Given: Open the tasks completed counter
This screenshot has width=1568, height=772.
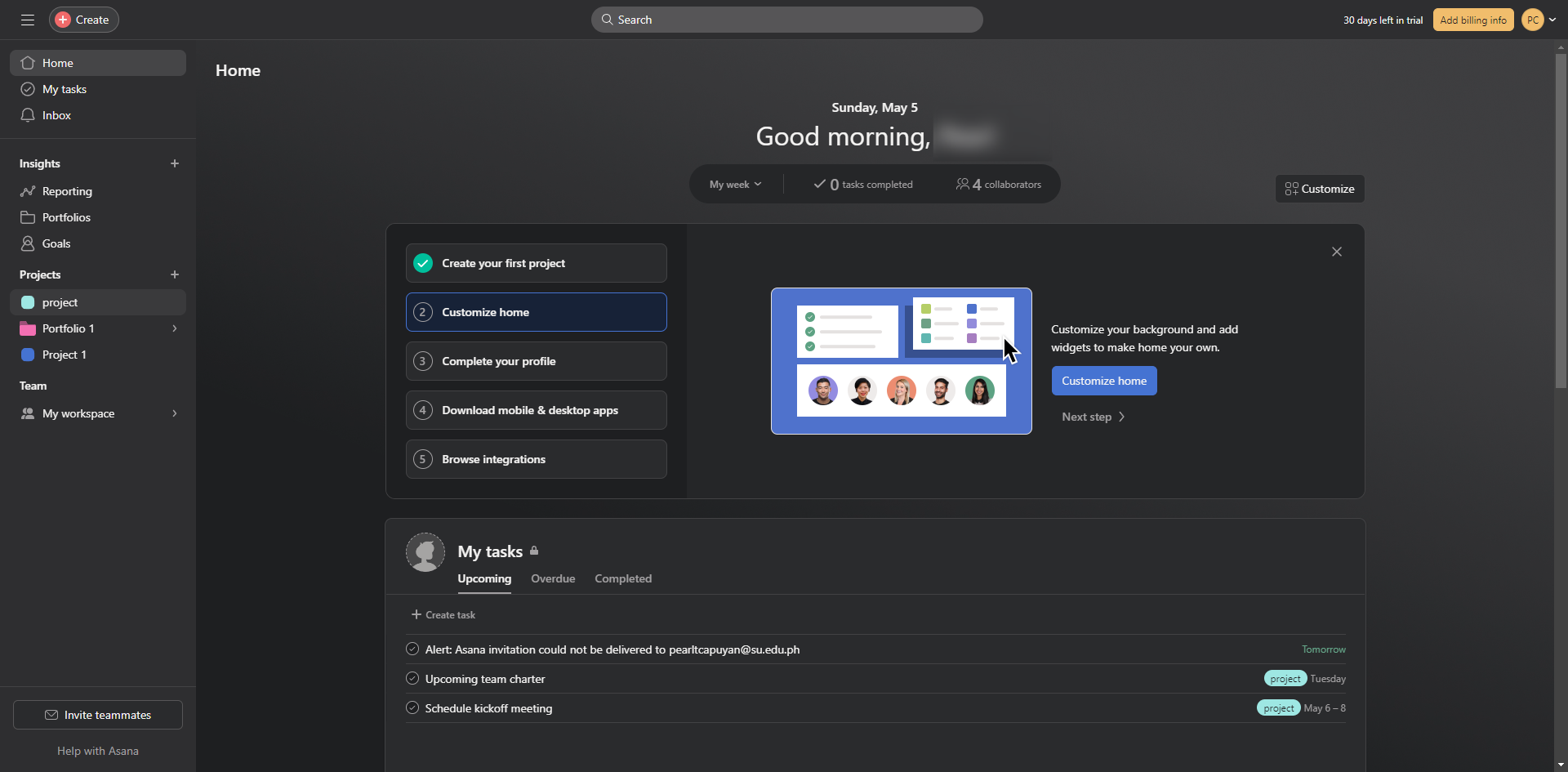Looking at the screenshot, I should pyautogui.click(x=863, y=185).
